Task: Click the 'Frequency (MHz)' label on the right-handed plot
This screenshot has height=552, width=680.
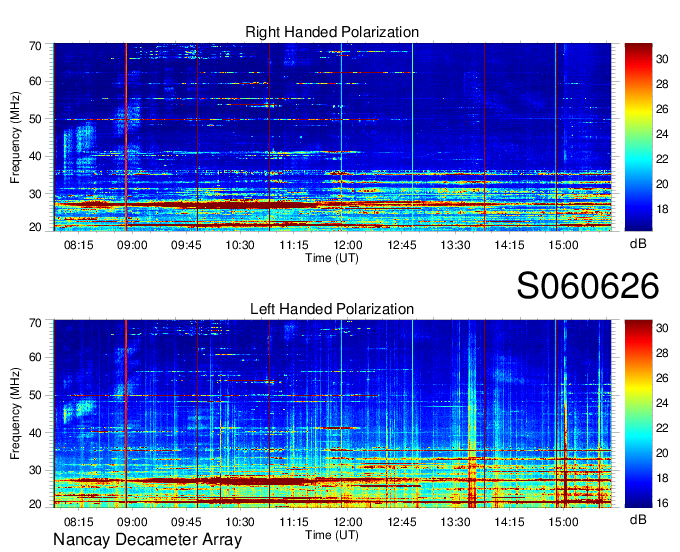Action: pos(15,137)
